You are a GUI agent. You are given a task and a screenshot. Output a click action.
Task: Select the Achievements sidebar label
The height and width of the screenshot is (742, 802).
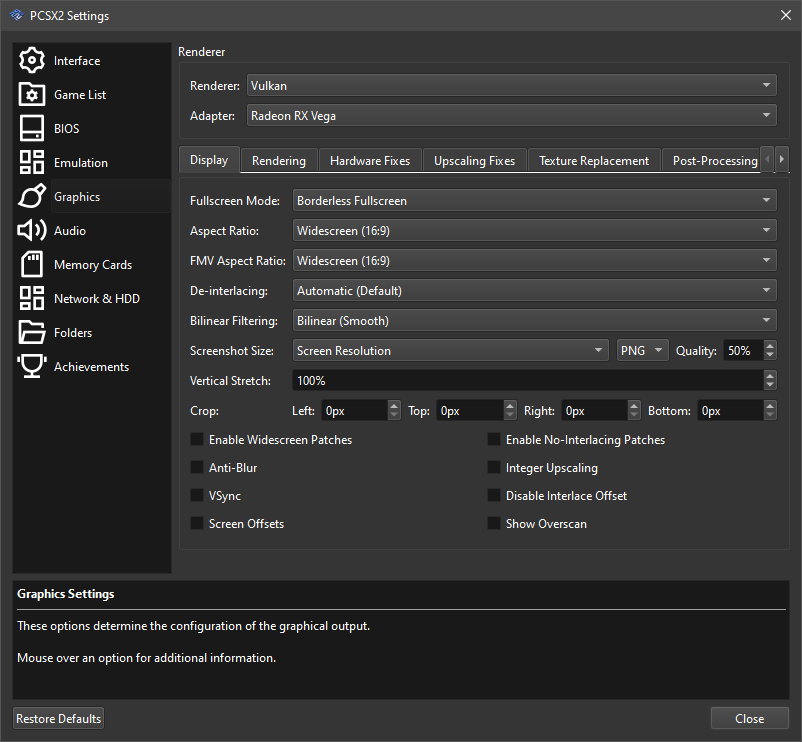pyautogui.click(x=92, y=367)
